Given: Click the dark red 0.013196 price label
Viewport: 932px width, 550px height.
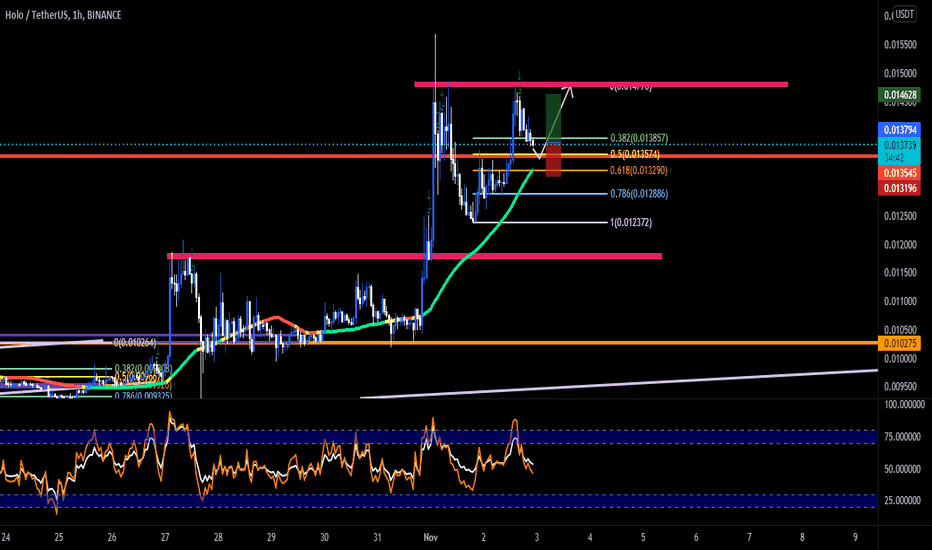Looking at the screenshot, I should pyautogui.click(x=900, y=188).
